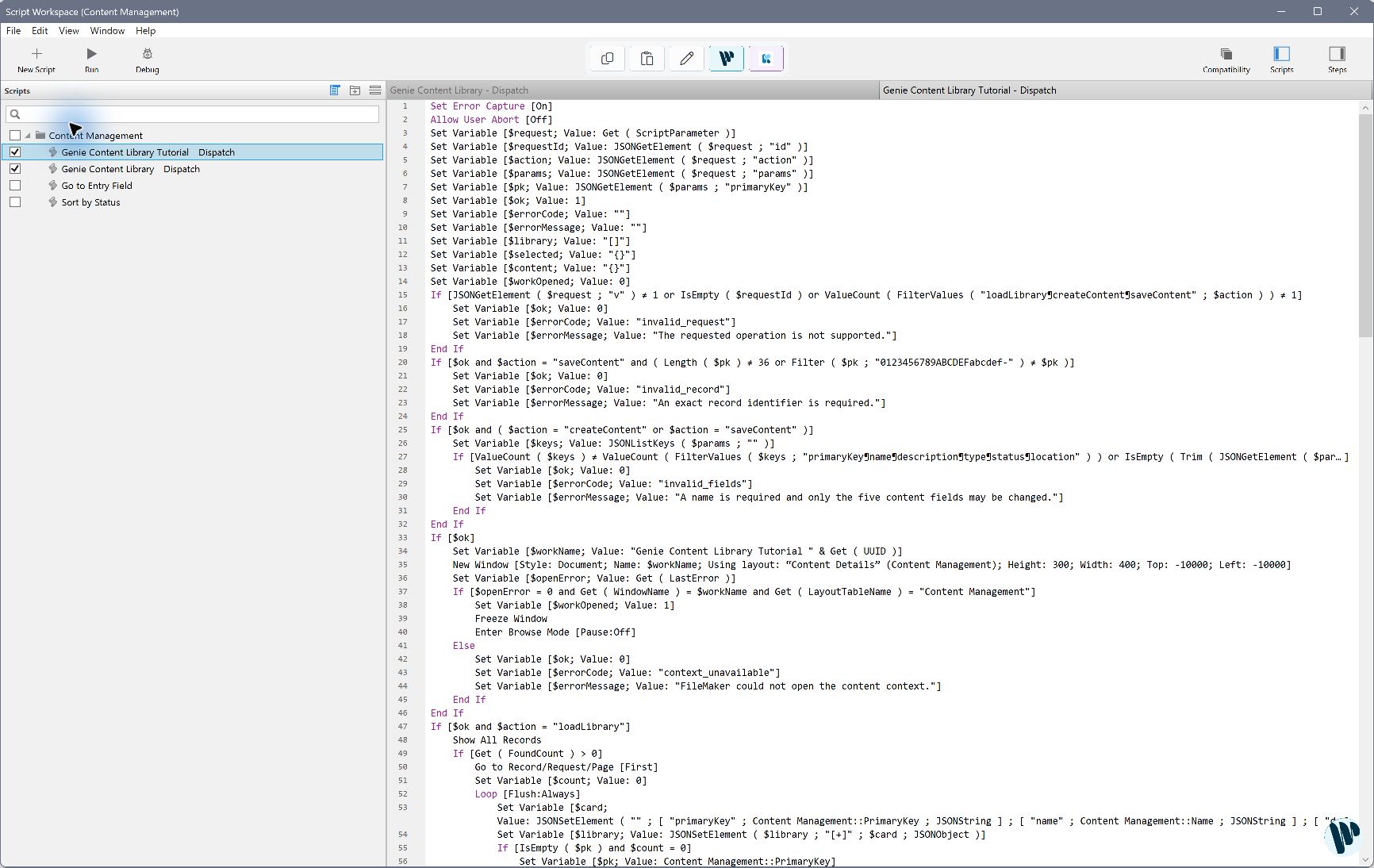Viewport: 1374px width, 868px height.
Task: Click the scrollbar up arrow
Action: pos(1365,107)
